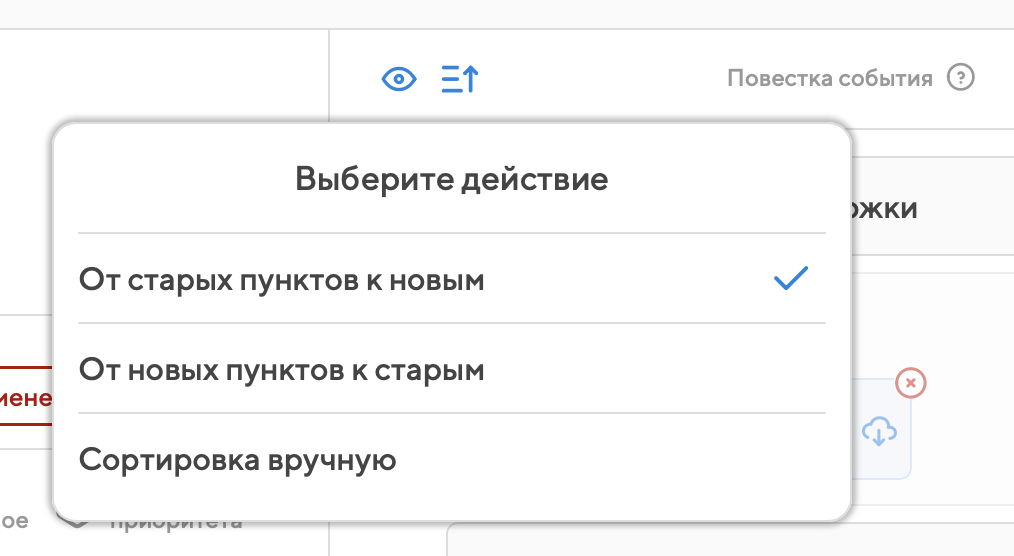Toggle the eye visibility icon
1014x556 pixels.
click(399, 79)
